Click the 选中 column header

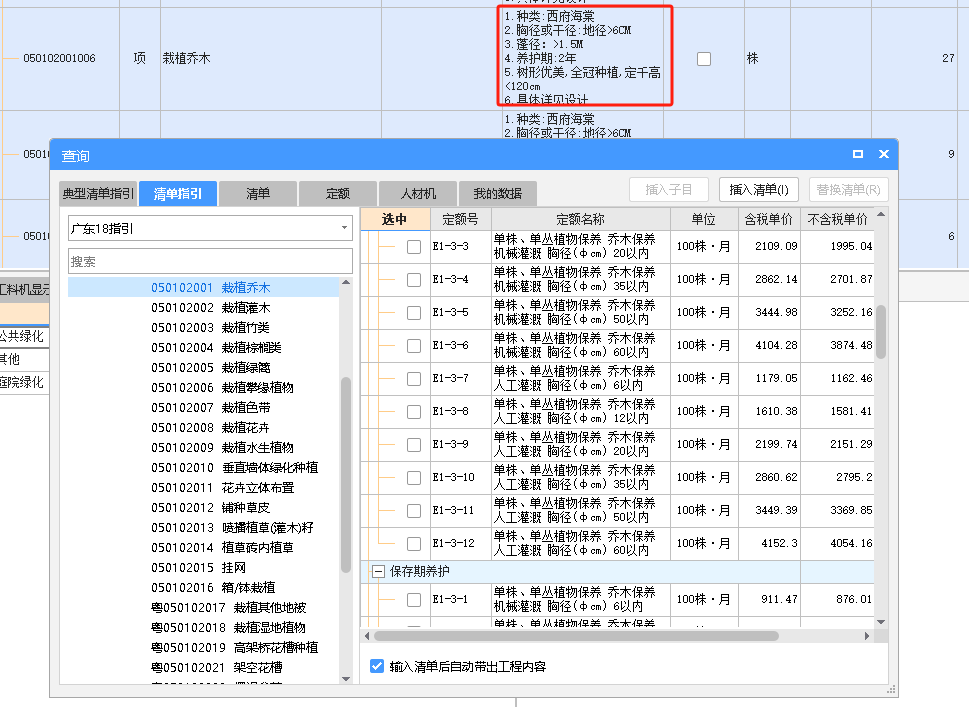pos(395,219)
